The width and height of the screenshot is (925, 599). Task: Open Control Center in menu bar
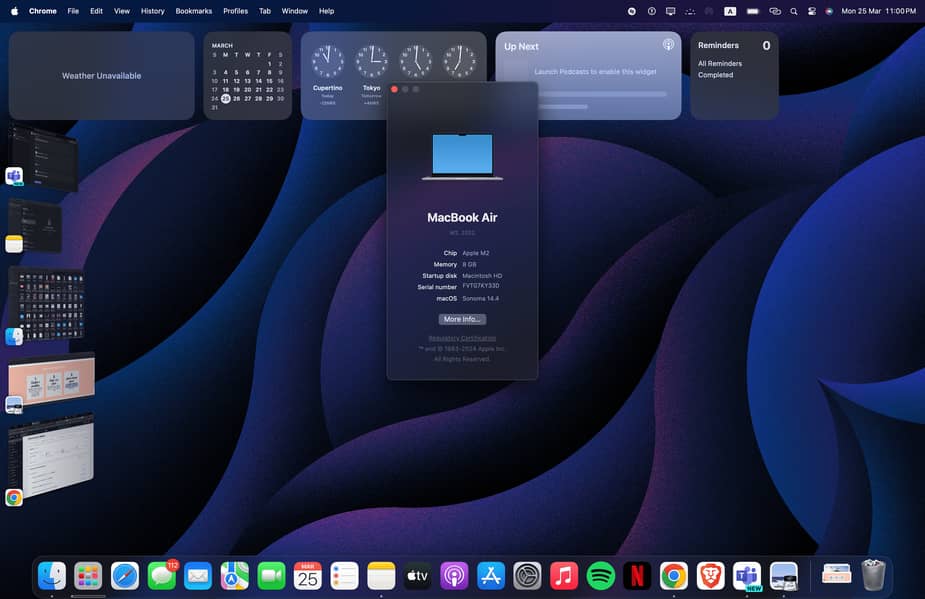point(812,11)
